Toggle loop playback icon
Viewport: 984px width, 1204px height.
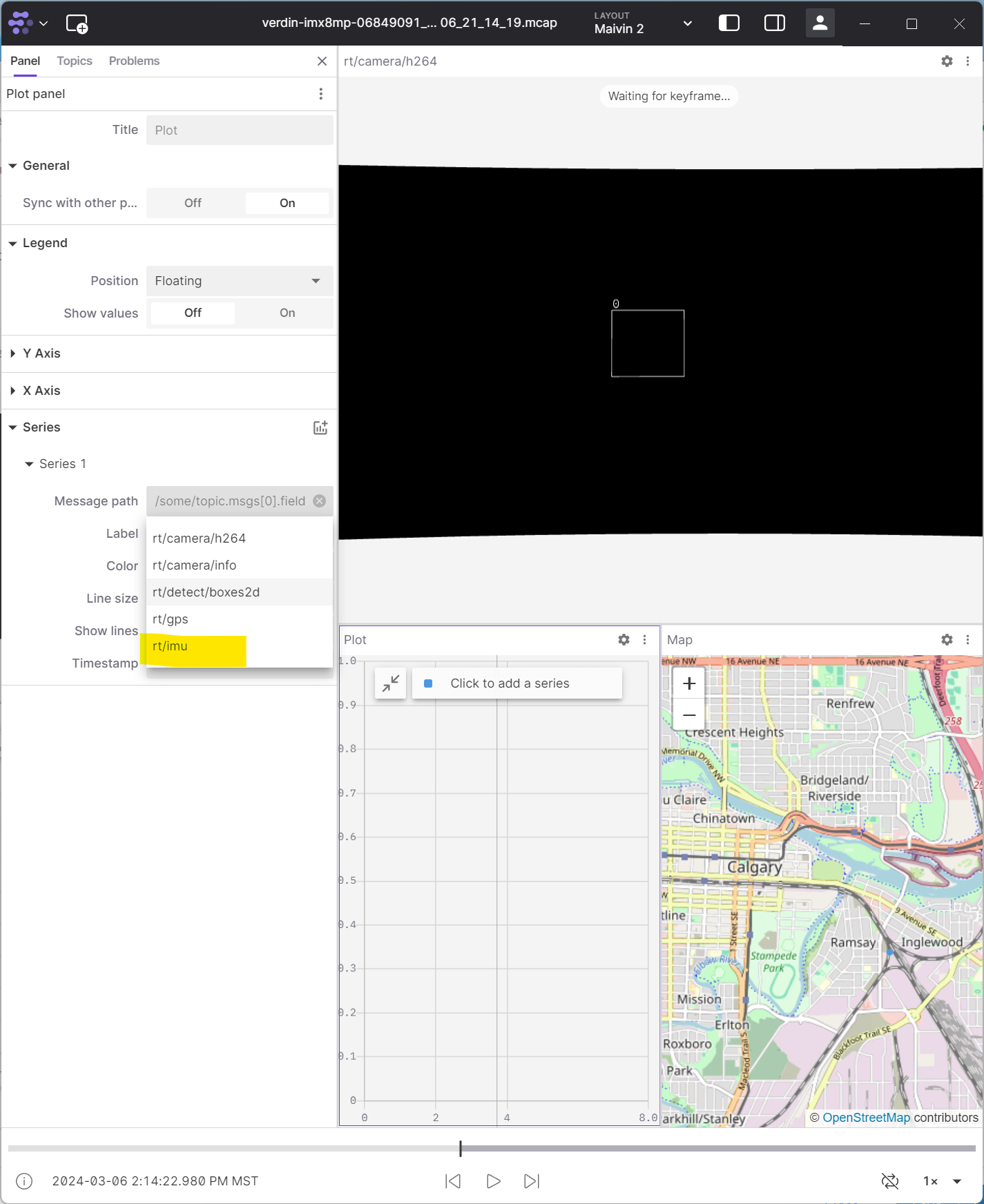pyautogui.click(x=890, y=1181)
